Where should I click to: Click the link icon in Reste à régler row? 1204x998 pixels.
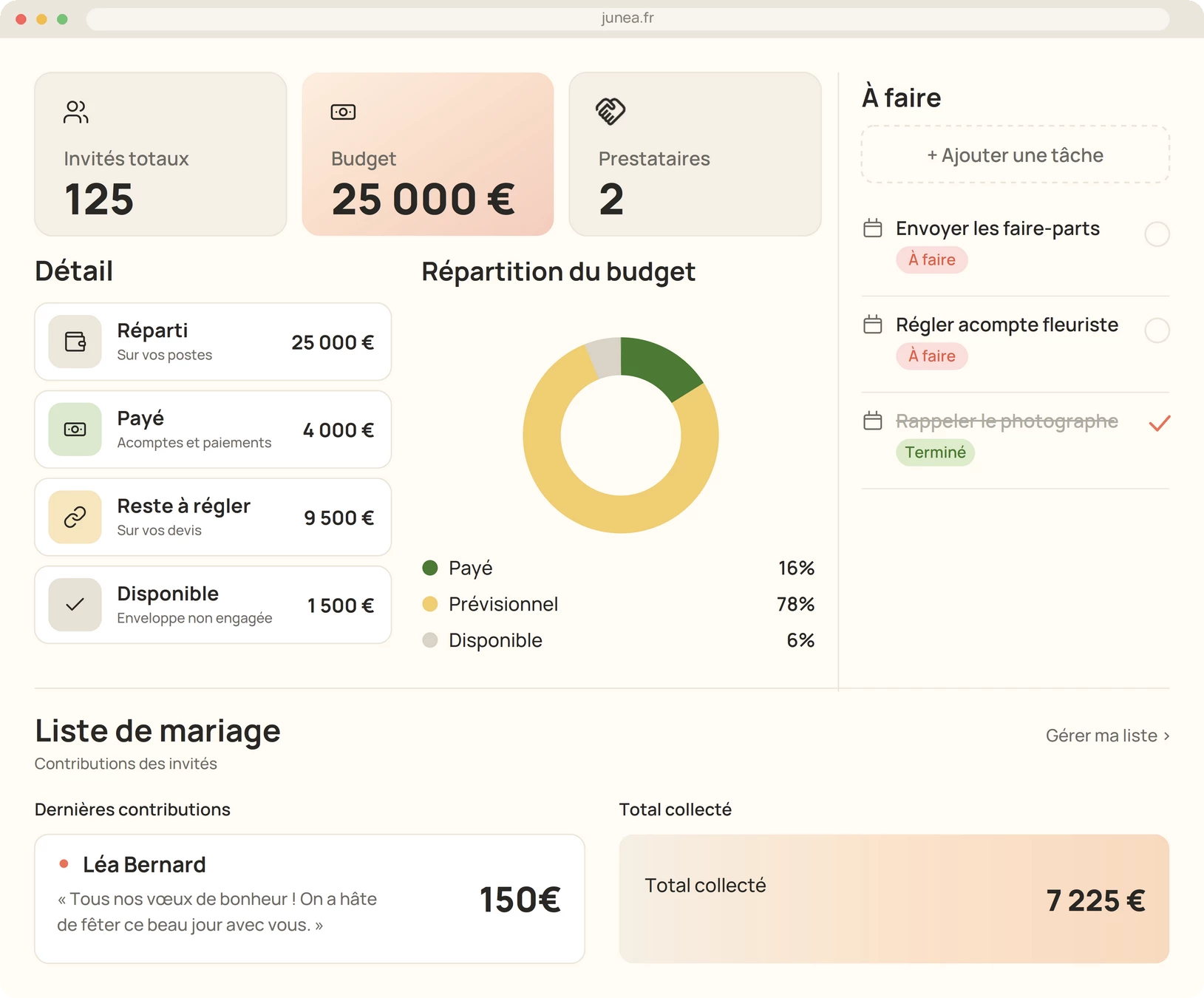click(75, 517)
